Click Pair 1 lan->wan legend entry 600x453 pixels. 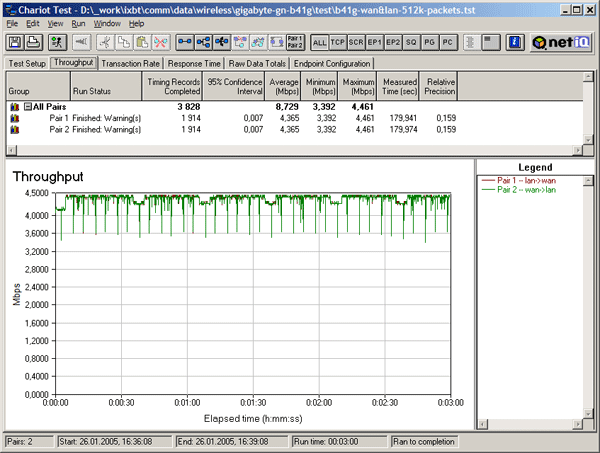[523, 180]
